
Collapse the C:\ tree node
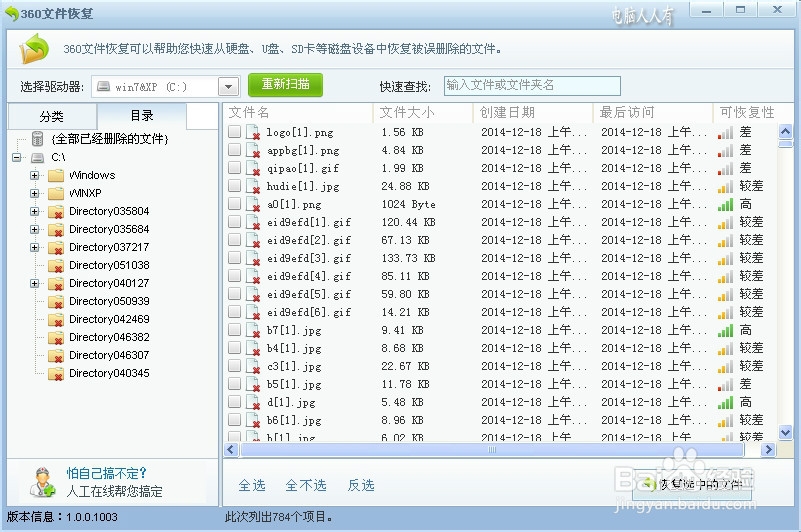click(17, 157)
